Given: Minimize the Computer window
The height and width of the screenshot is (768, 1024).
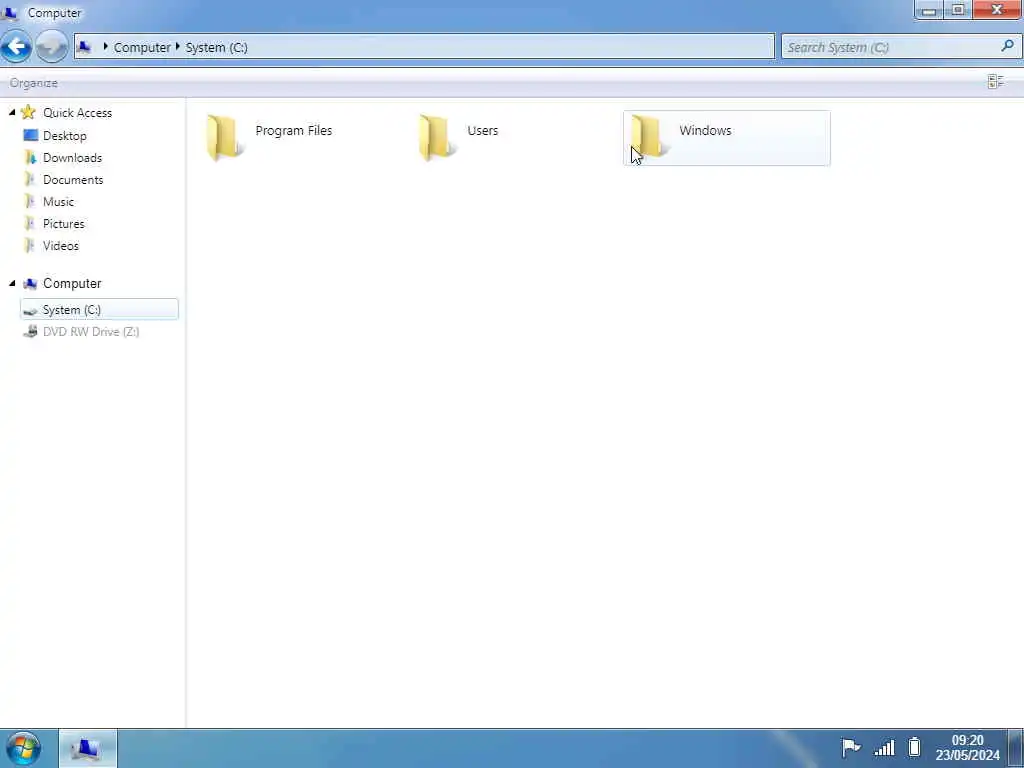Looking at the screenshot, I should 929,10.
